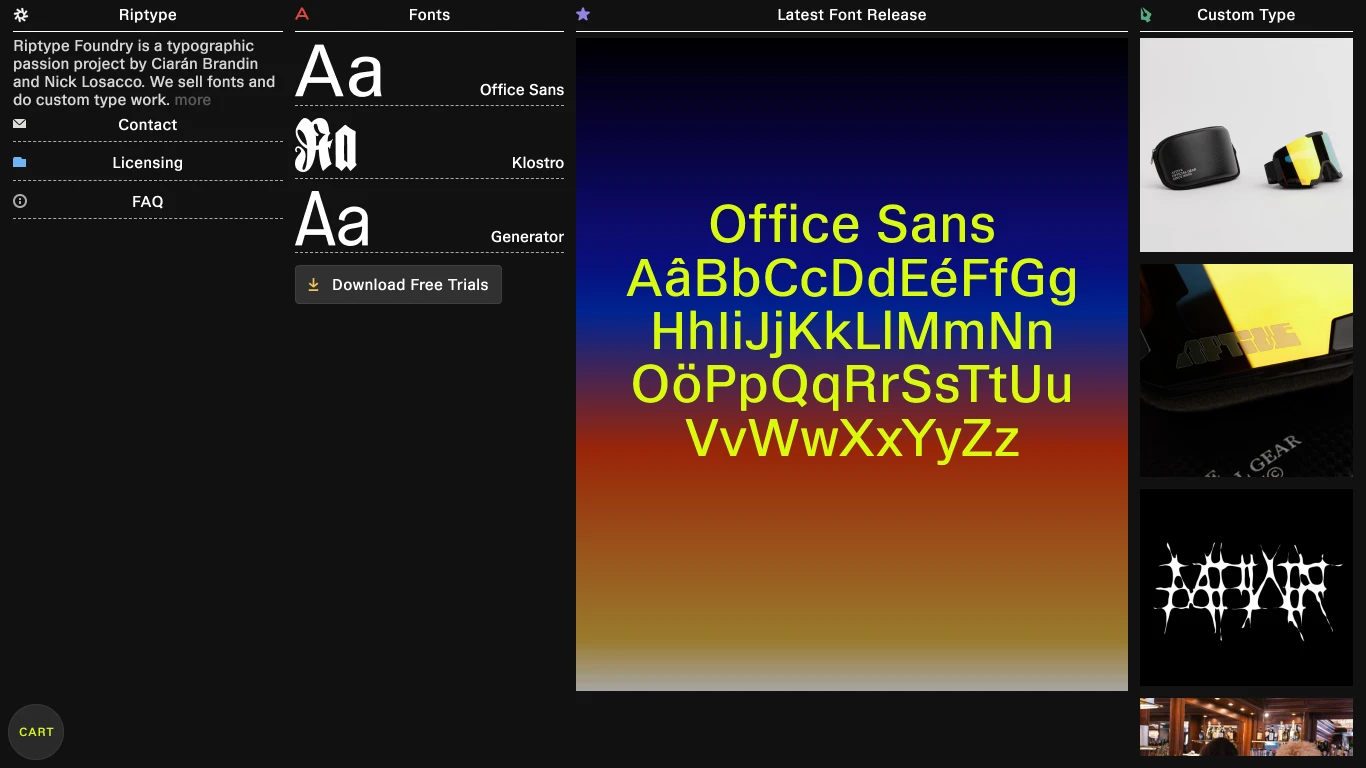Open the Generator font page
Image resolution: width=1366 pixels, height=768 pixels.
tap(527, 237)
